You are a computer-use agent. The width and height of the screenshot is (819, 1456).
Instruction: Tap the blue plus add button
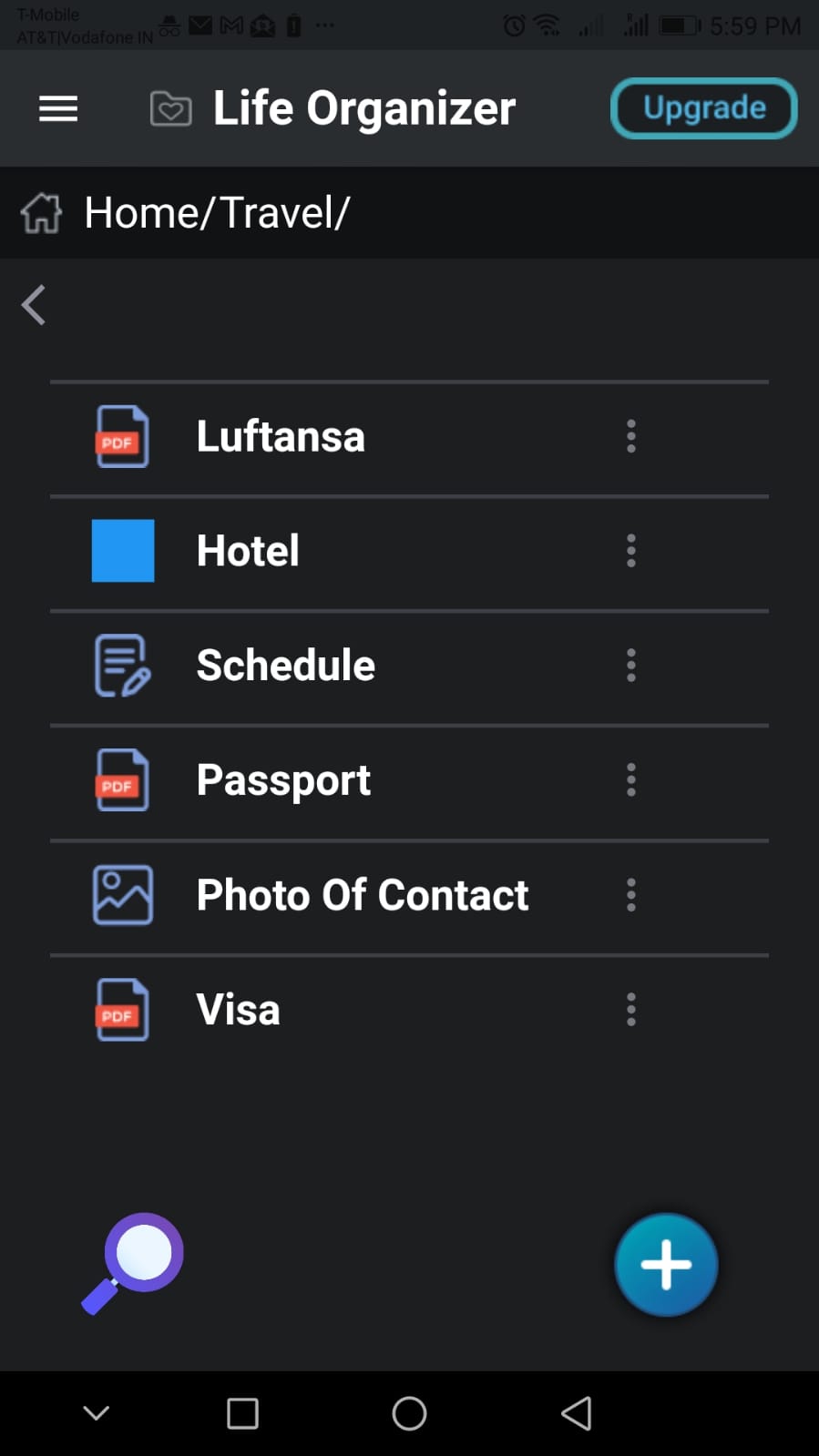point(666,1265)
